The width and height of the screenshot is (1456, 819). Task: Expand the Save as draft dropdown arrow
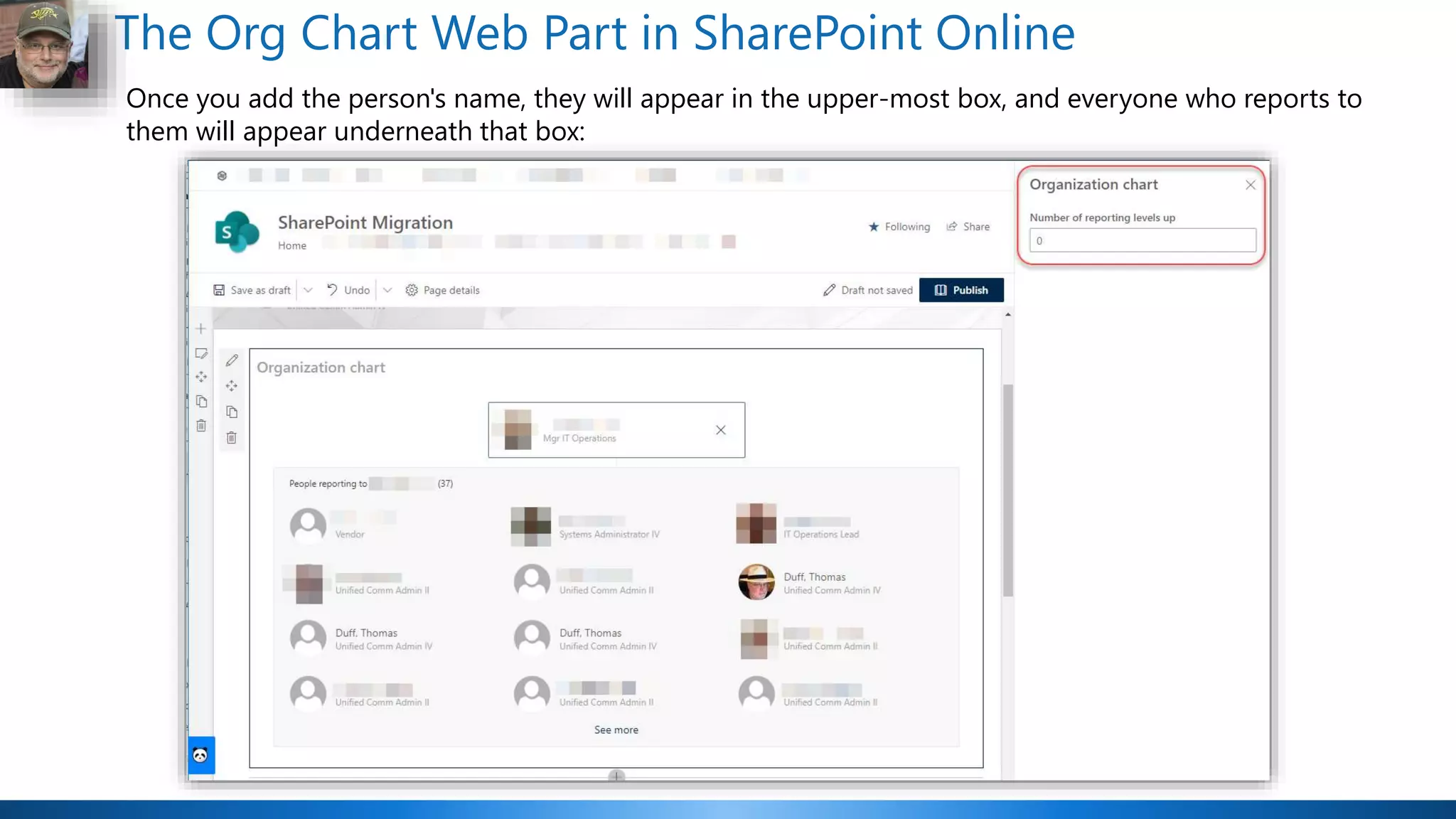tap(308, 290)
